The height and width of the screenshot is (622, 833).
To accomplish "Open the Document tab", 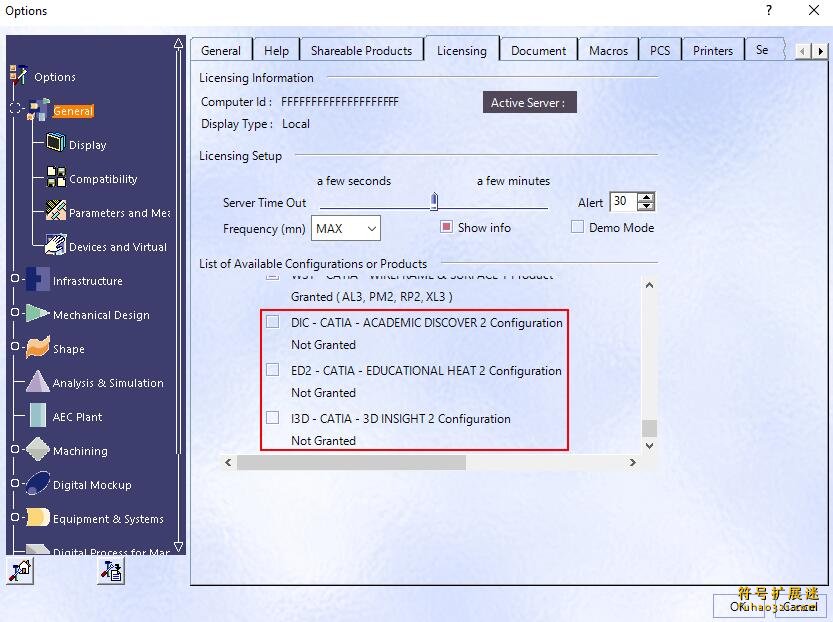I will pos(538,50).
